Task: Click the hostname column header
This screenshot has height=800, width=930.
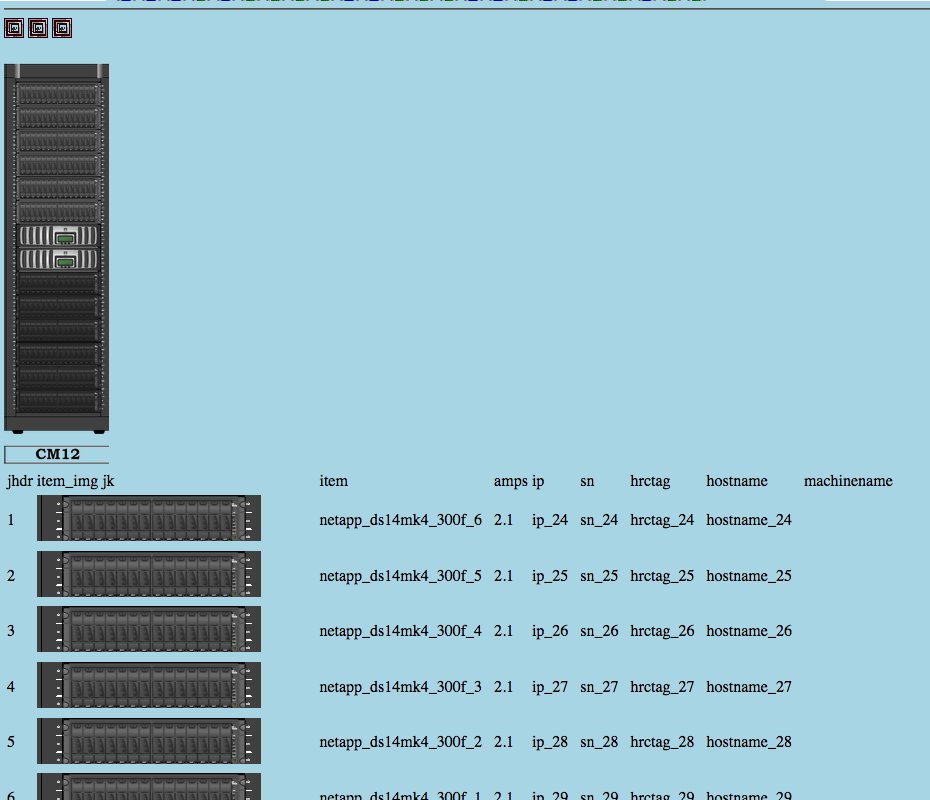Action: click(x=737, y=481)
